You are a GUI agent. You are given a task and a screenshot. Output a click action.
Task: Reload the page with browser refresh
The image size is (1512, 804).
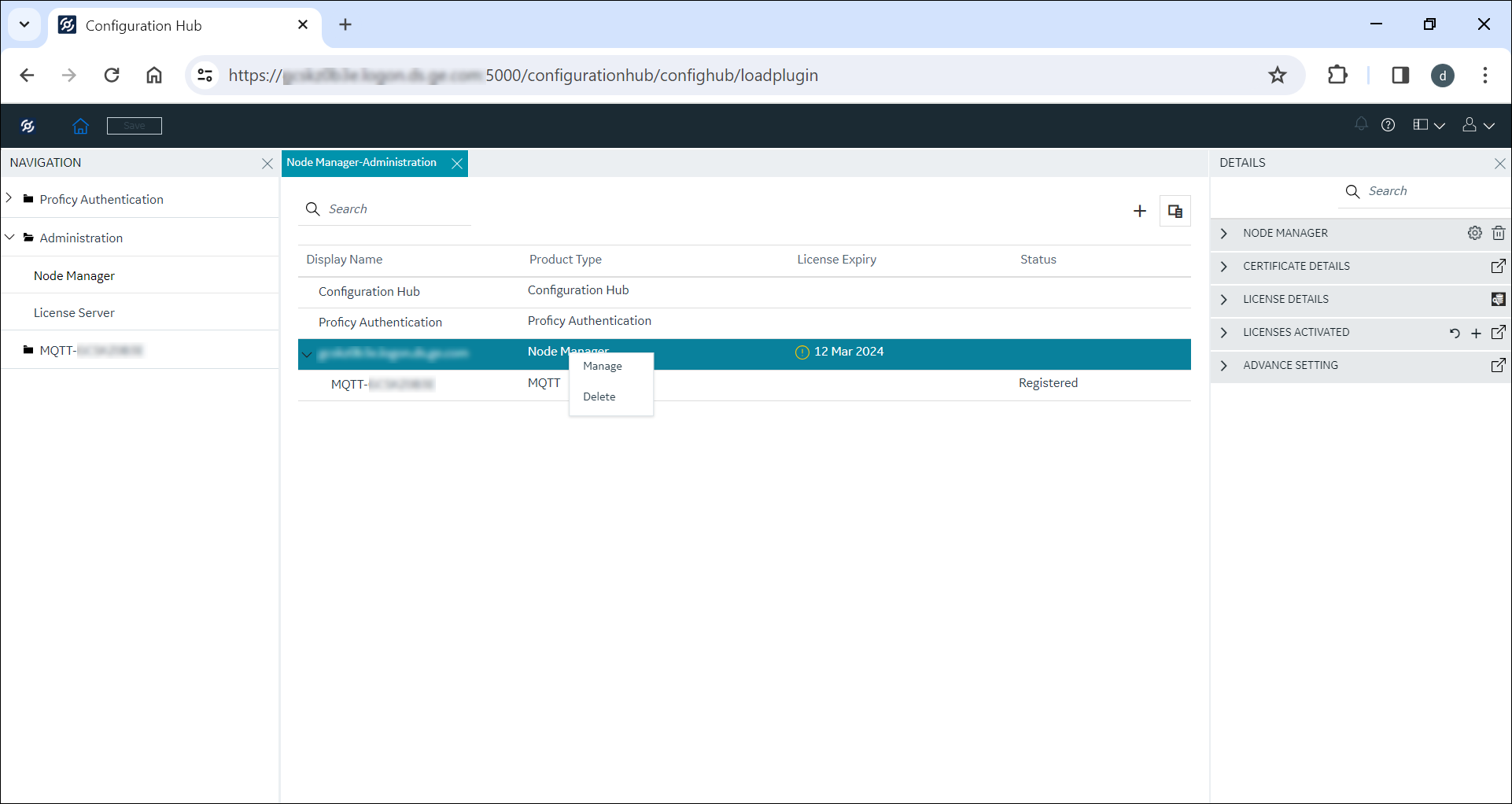(112, 76)
